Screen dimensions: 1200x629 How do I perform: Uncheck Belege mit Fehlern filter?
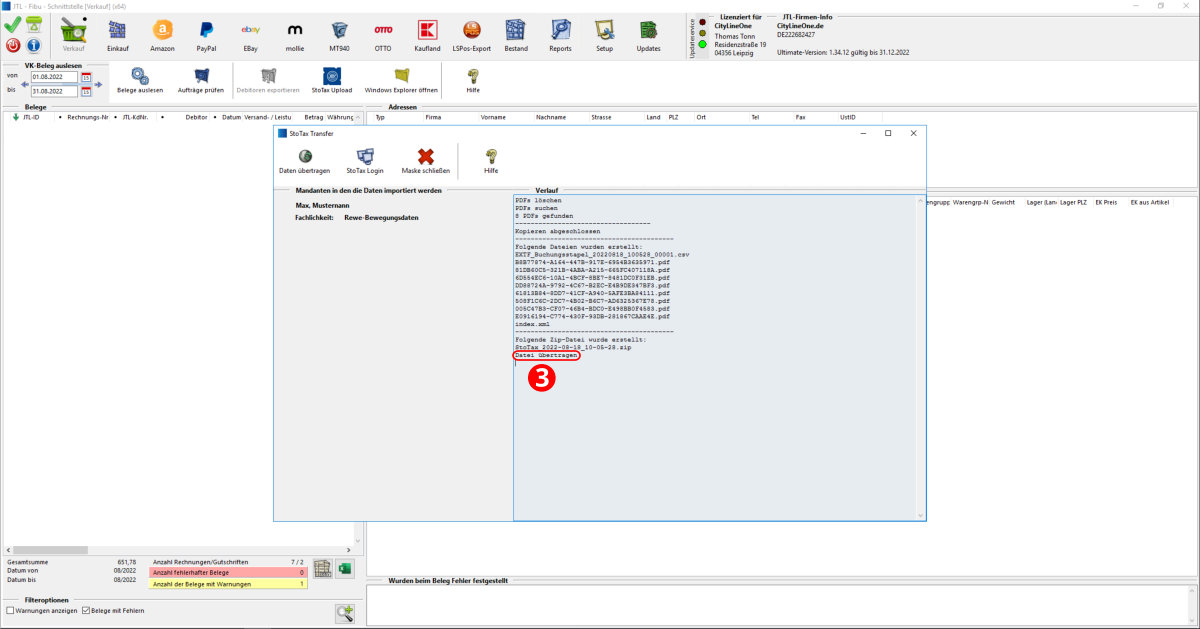(86, 610)
